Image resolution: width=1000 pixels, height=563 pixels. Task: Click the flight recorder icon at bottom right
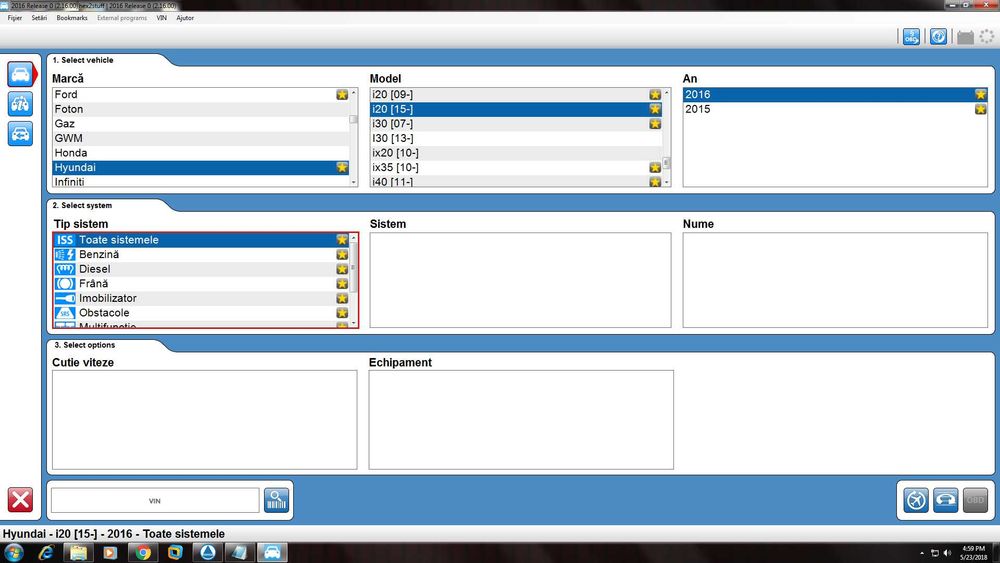click(x=916, y=500)
